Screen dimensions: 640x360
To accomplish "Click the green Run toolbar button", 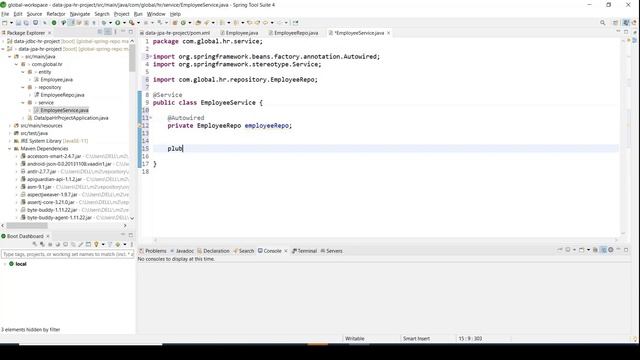I will 118,23.
